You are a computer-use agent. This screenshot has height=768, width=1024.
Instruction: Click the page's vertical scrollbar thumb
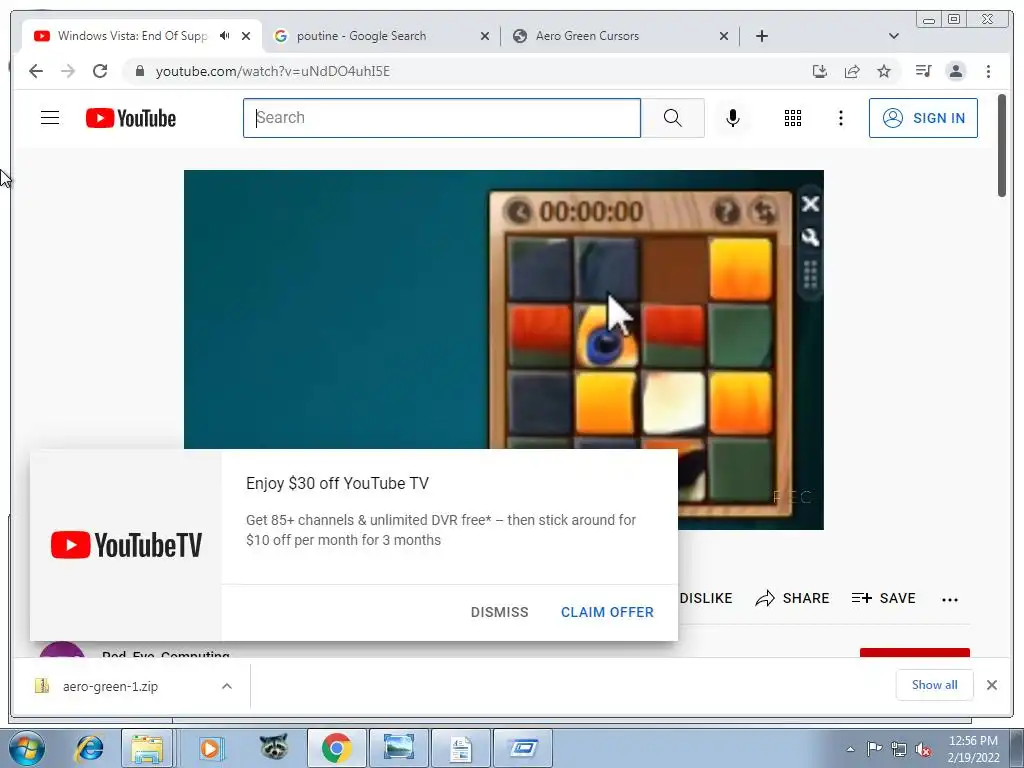[1002, 146]
